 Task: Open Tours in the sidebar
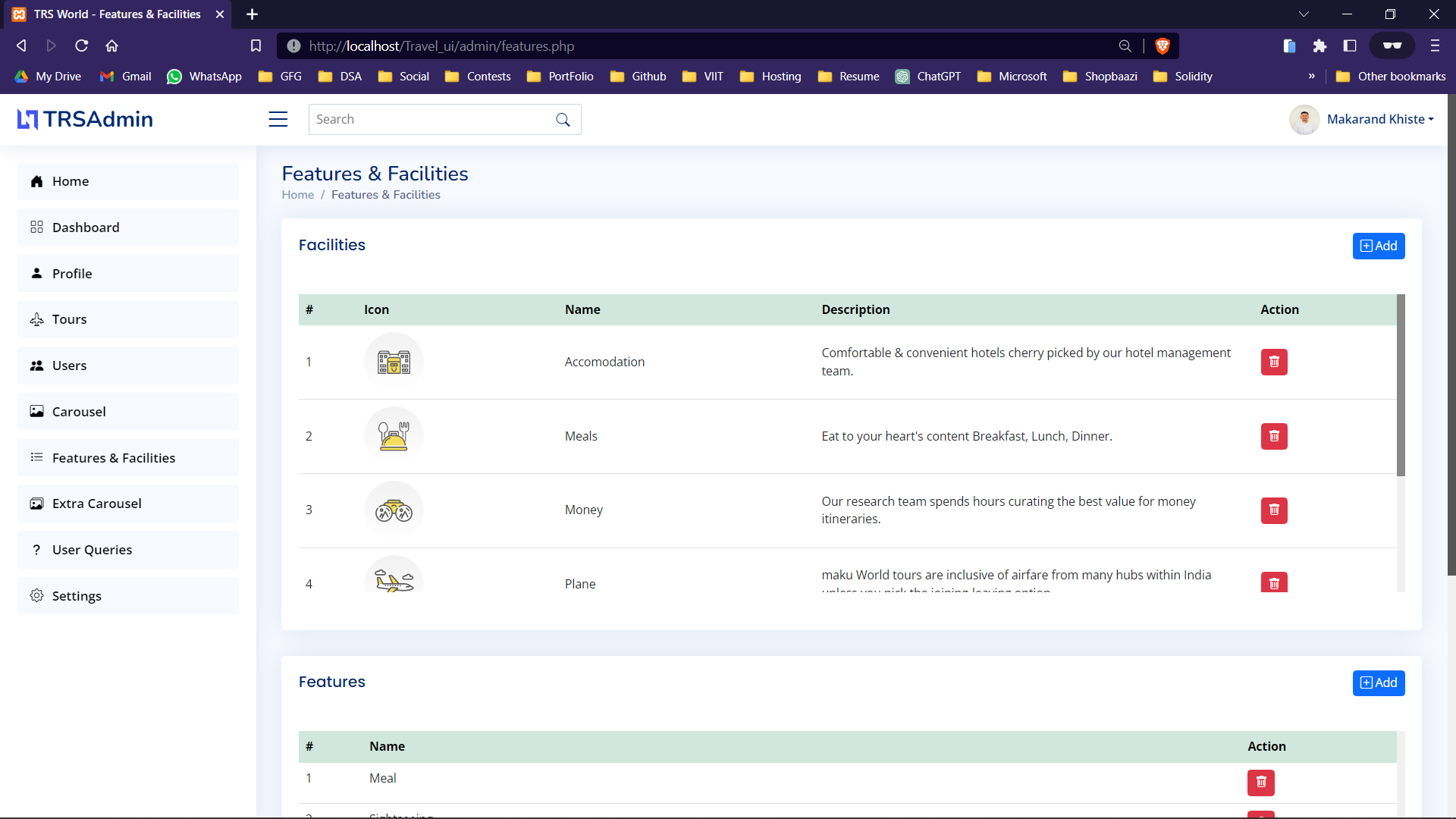(128, 319)
